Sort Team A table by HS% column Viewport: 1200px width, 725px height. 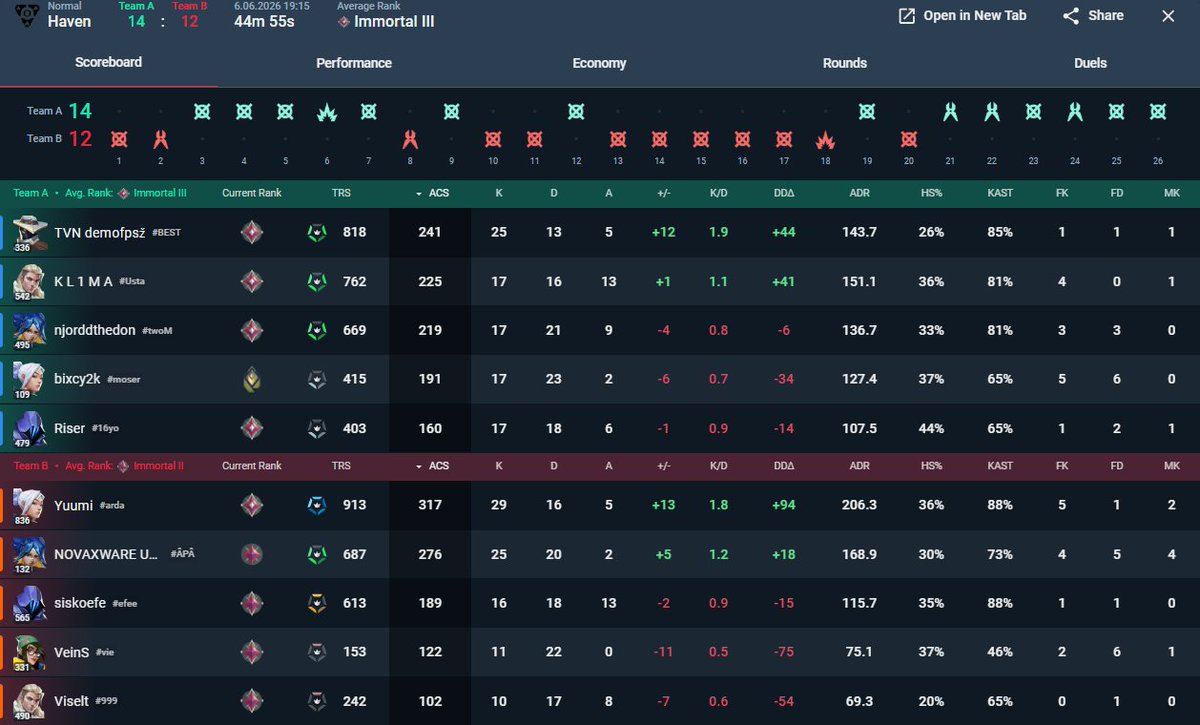coord(931,193)
